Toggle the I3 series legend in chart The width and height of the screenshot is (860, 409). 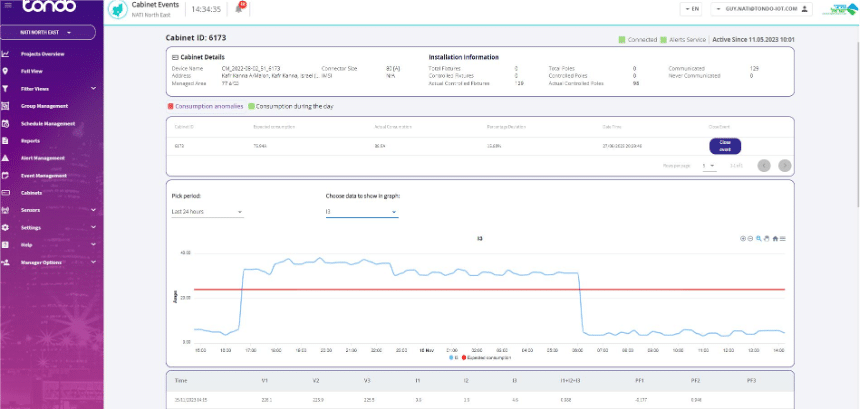tap(454, 355)
